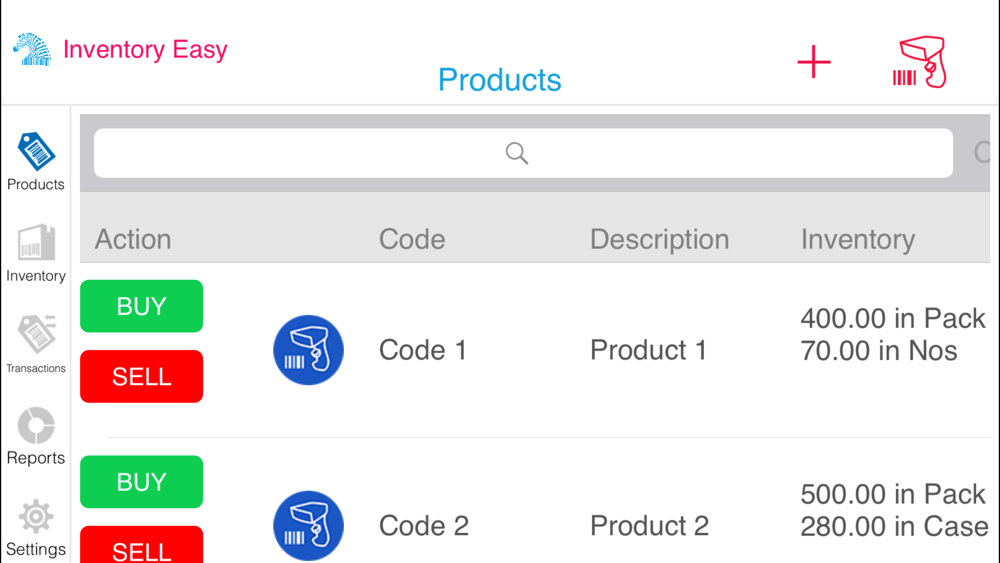Click the Description column header
1000x563 pixels.
tap(659, 239)
